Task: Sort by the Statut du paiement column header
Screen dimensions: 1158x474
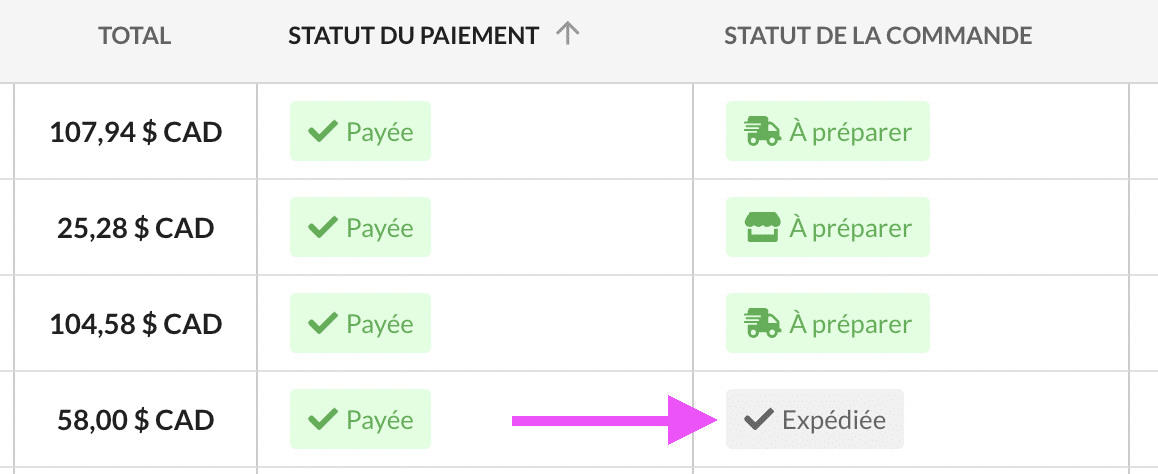Action: click(414, 35)
